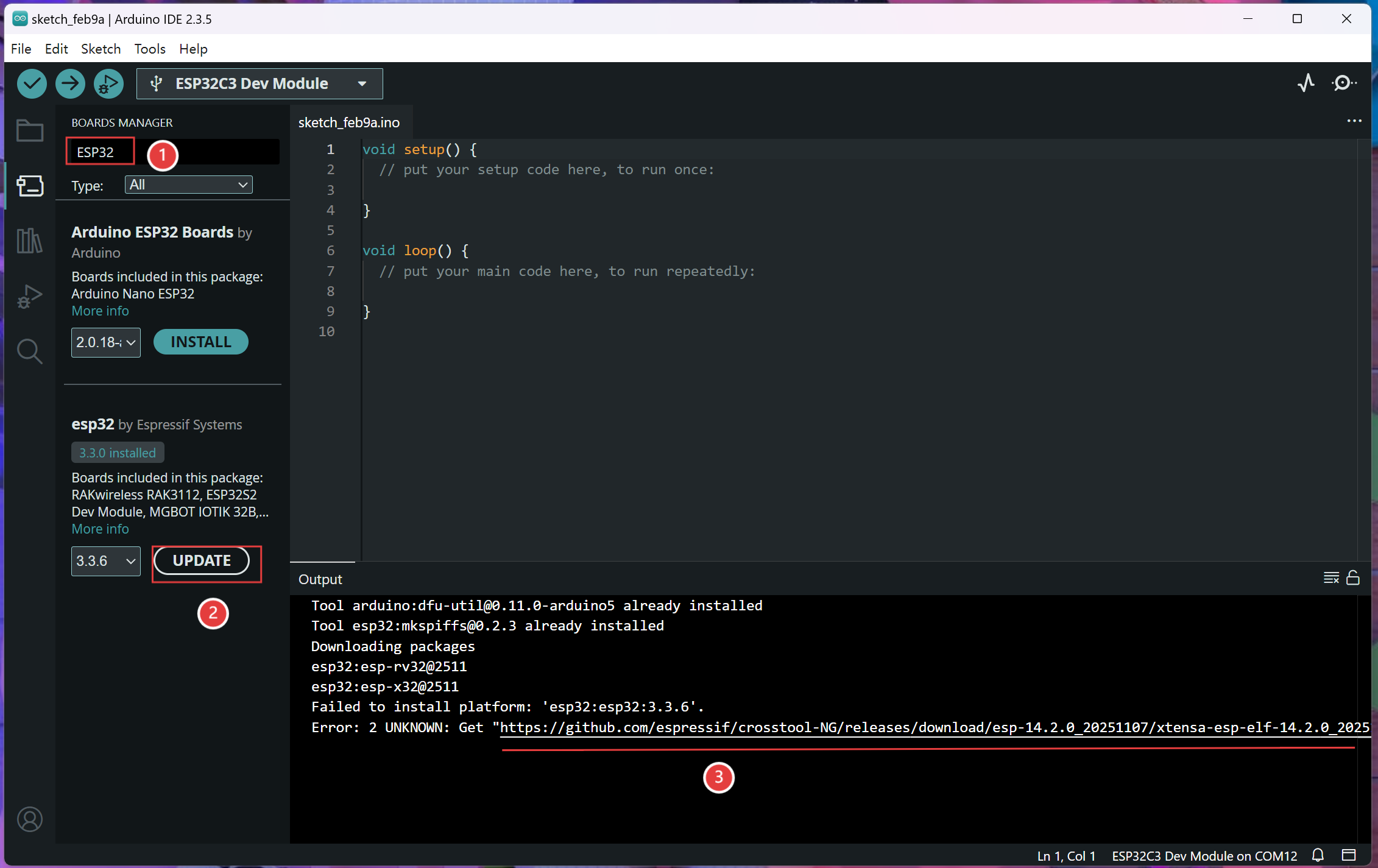
Task: Open the Type filter dropdown
Action: pyautogui.click(x=188, y=185)
